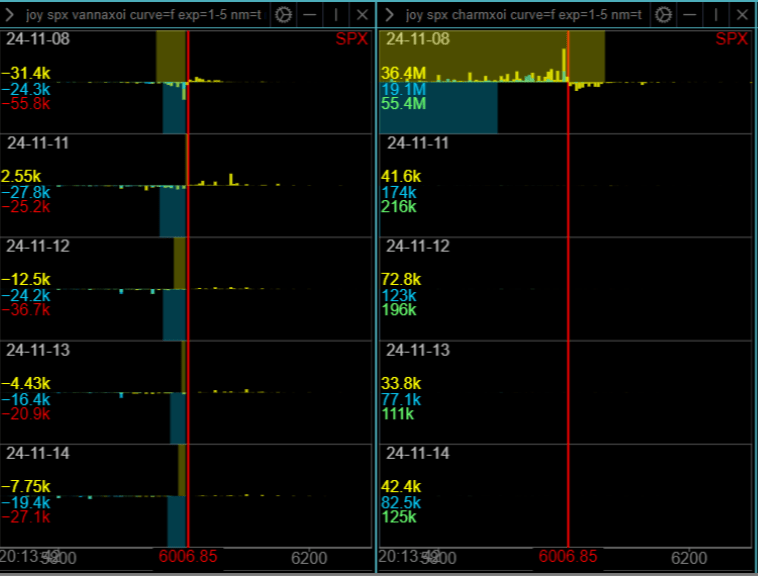Click yellow −31.4k value
Viewport: 758px width, 576px height.
coord(26,73)
